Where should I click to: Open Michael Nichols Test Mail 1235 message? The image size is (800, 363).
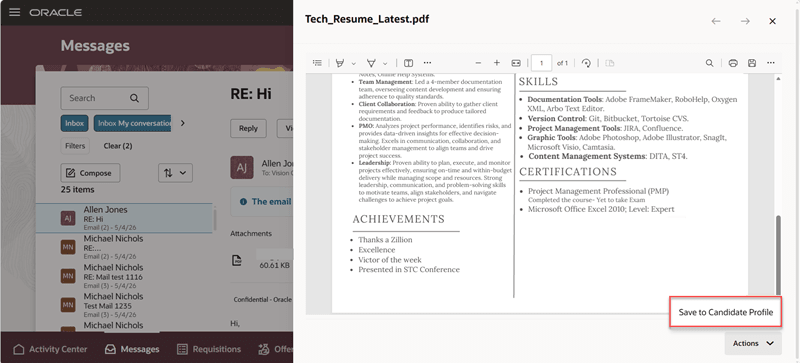click(x=124, y=305)
